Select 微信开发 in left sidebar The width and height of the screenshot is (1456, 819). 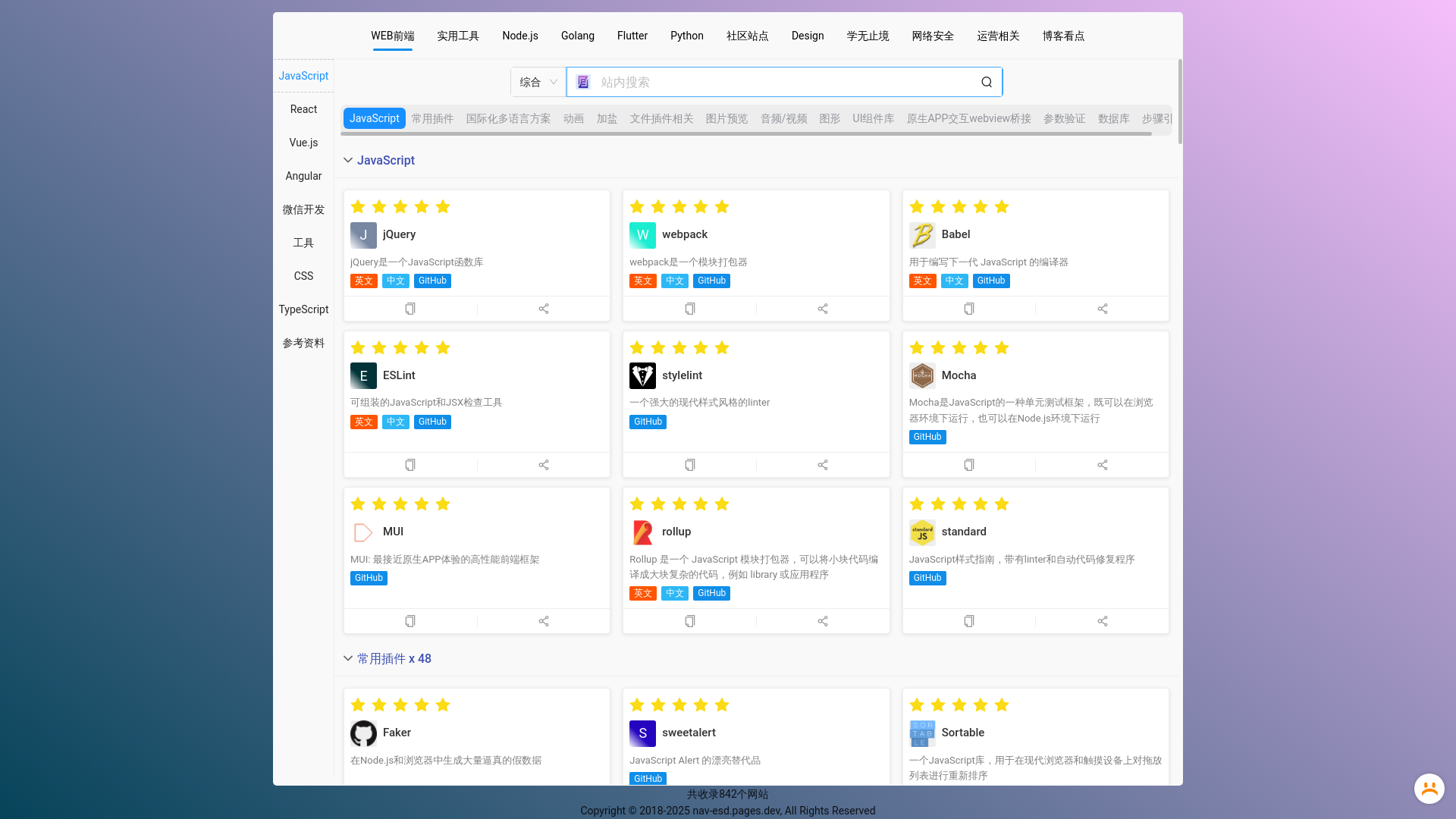coord(303,209)
